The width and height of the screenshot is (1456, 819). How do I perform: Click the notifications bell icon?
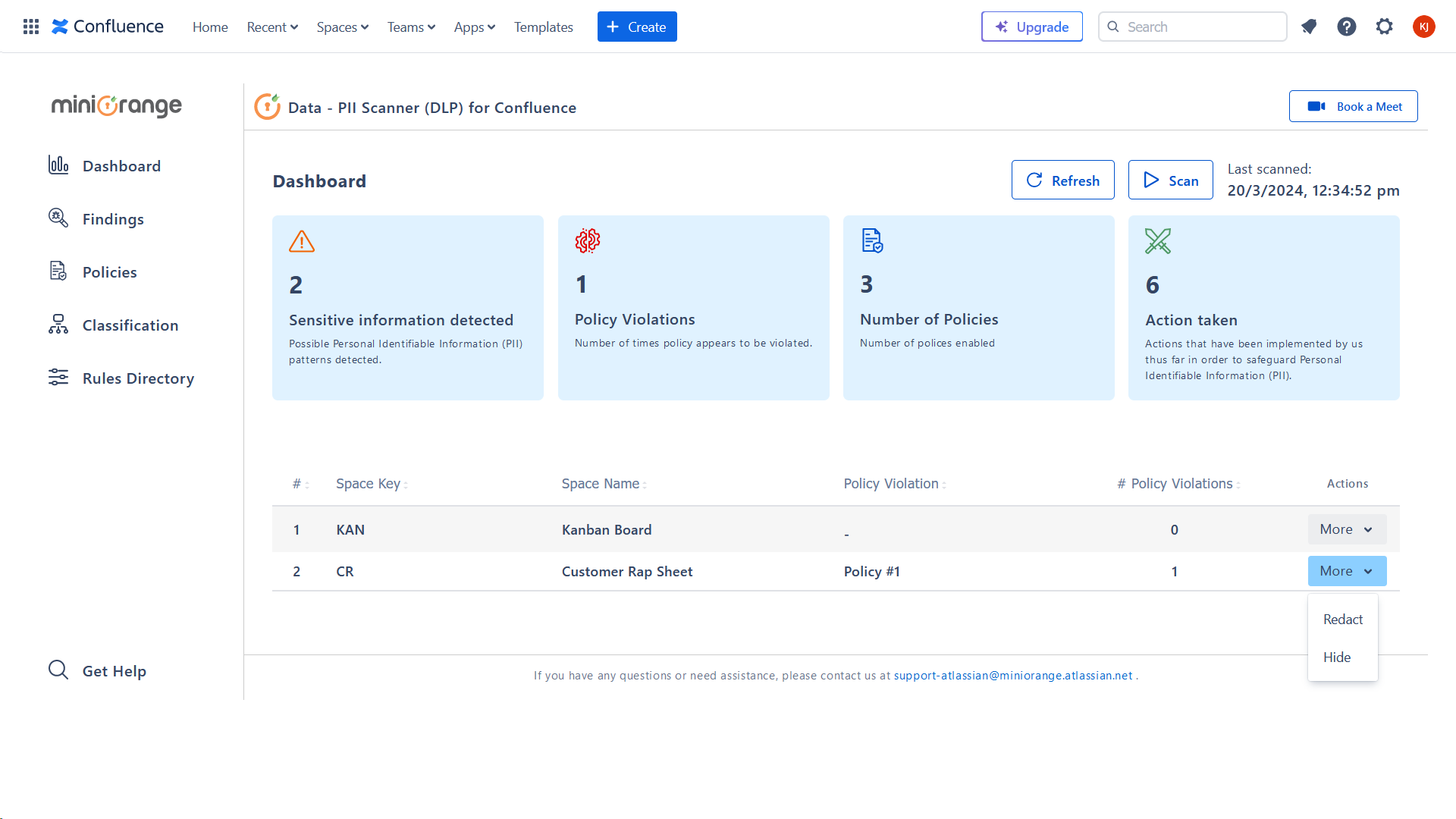click(1309, 27)
